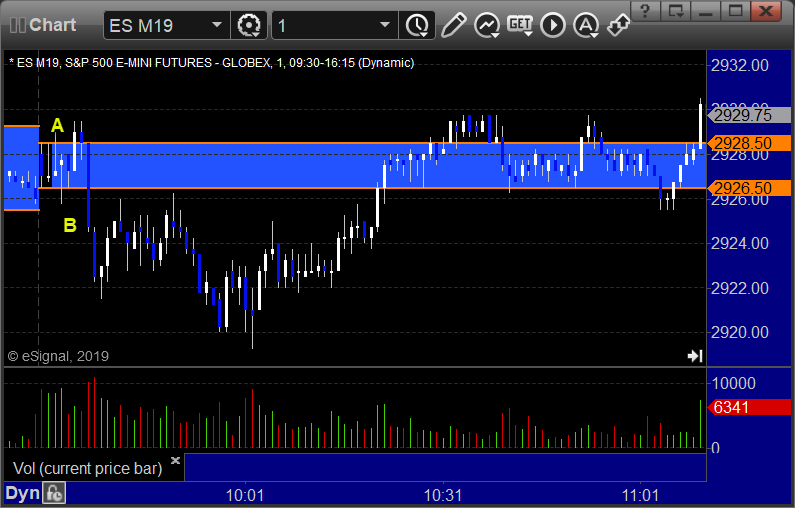Click the 2932.00 price axis label
The width and height of the screenshot is (795, 508).
740,65
